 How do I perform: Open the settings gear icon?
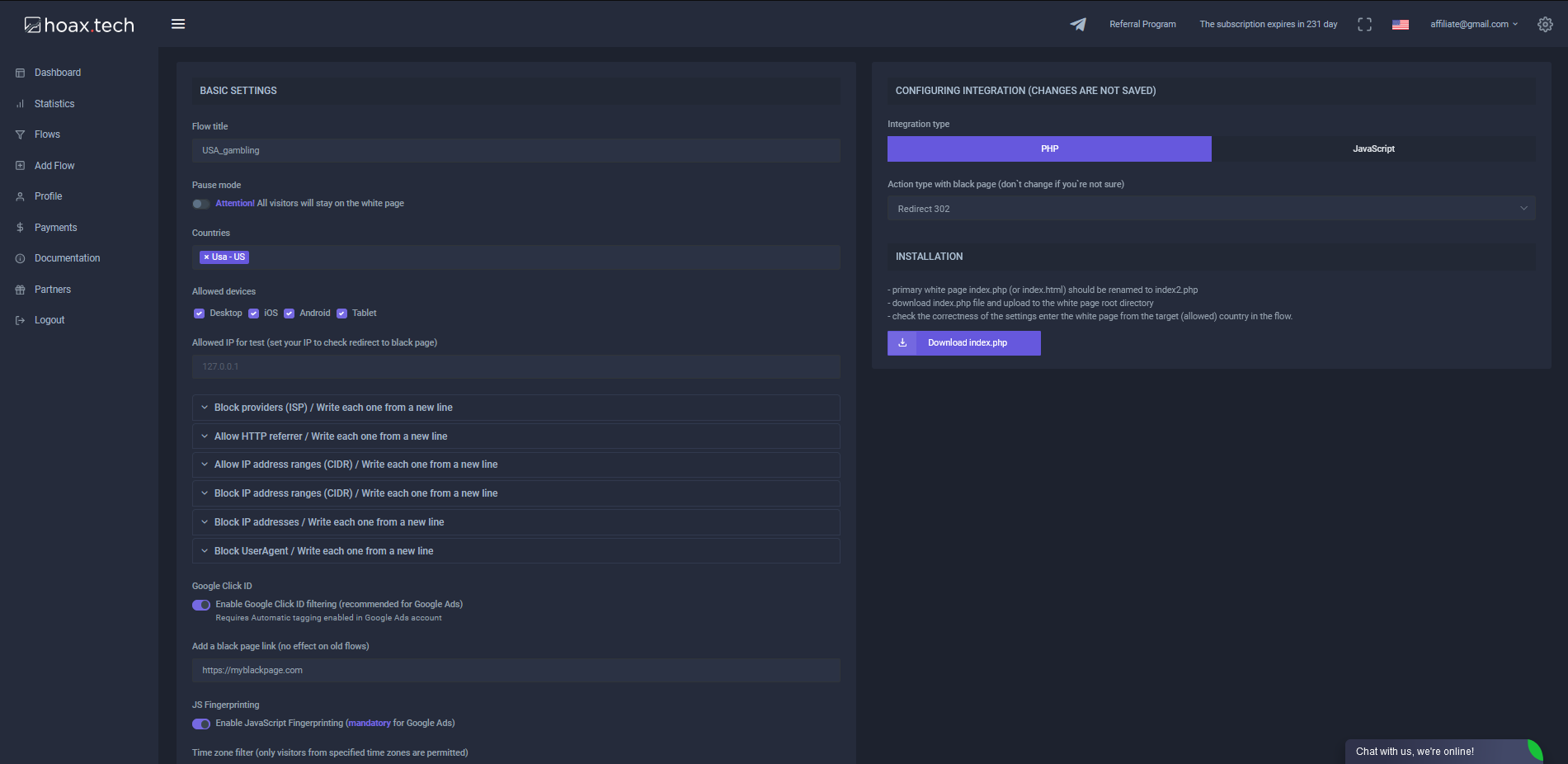point(1545,25)
